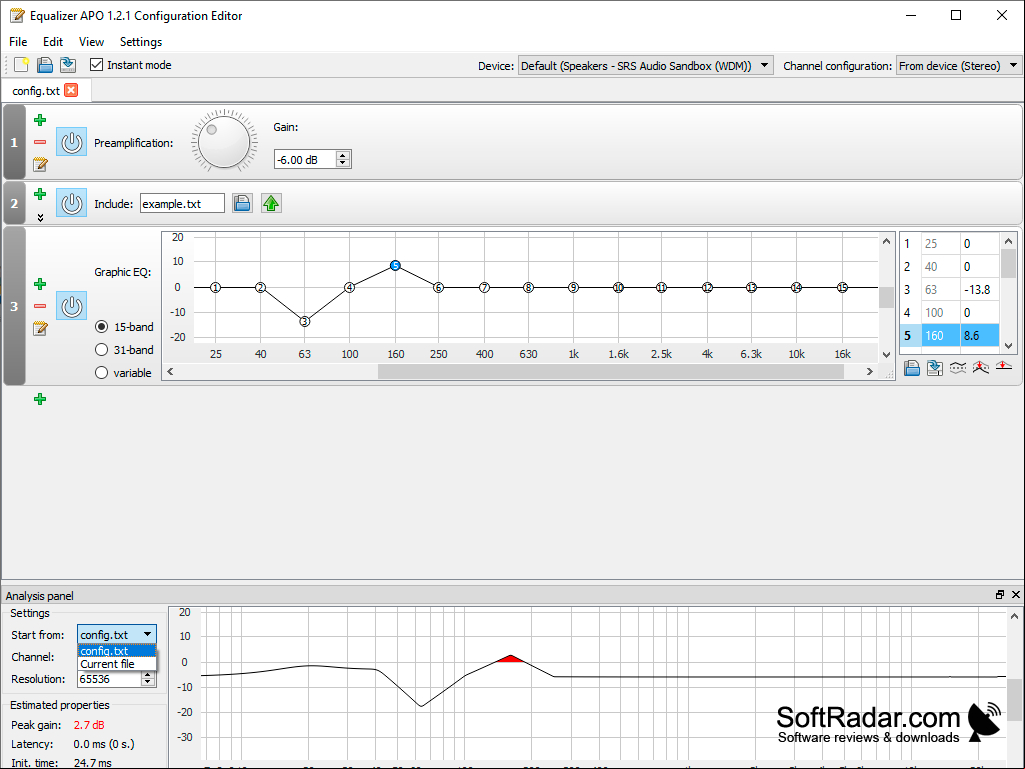Image resolution: width=1025 pixels, height=769 pixels.
Task: Add filter above the Include row
Action: [x=40, y=194]
